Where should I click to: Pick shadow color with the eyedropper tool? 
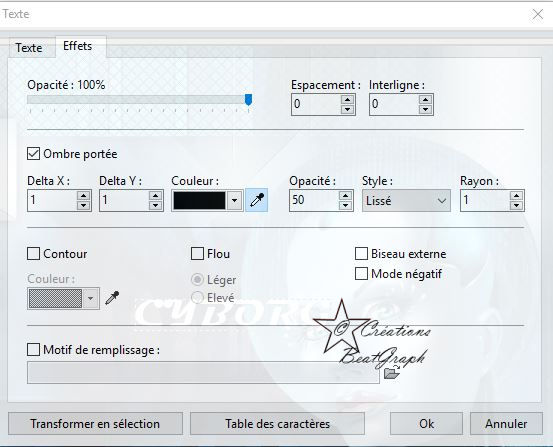(257, 200)
